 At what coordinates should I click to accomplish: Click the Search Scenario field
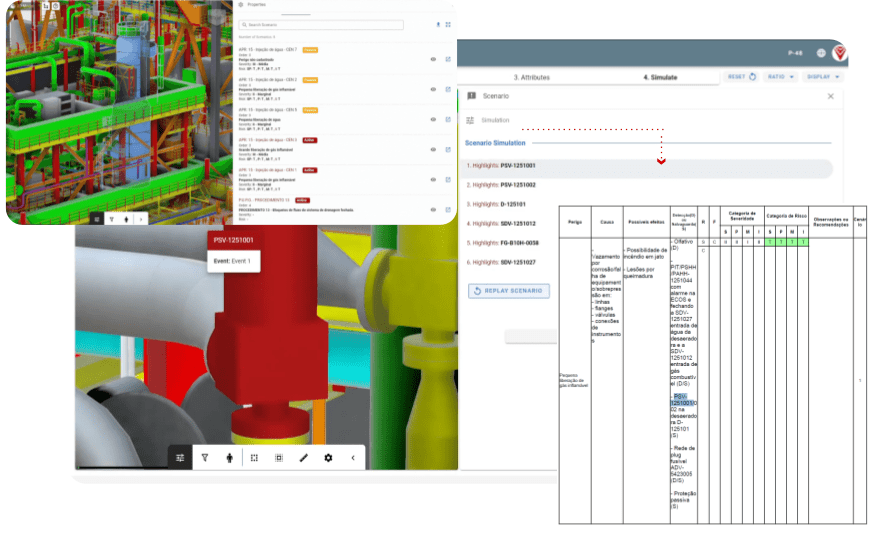321,25
